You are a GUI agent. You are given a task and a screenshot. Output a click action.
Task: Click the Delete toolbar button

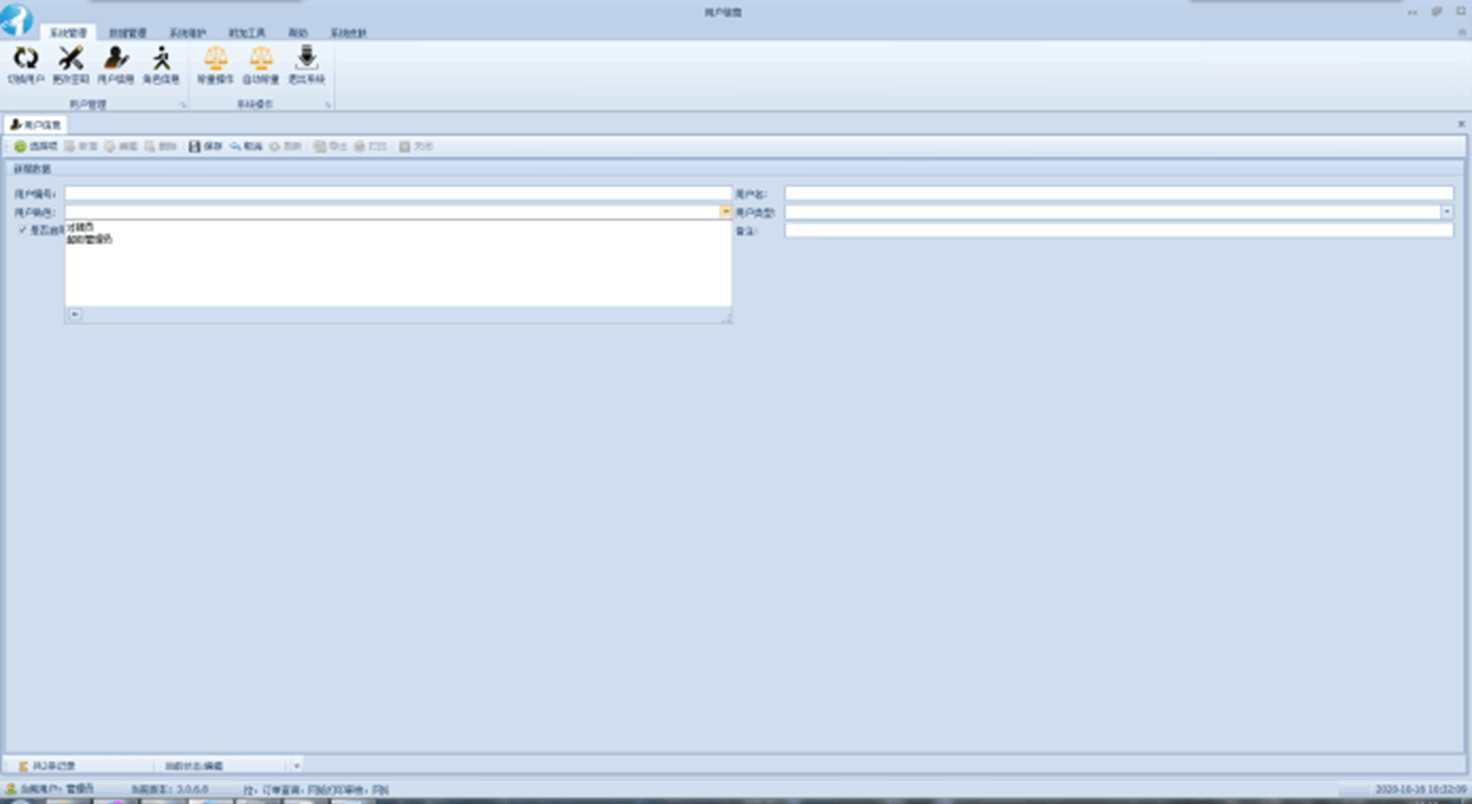(x=160, y=147)
